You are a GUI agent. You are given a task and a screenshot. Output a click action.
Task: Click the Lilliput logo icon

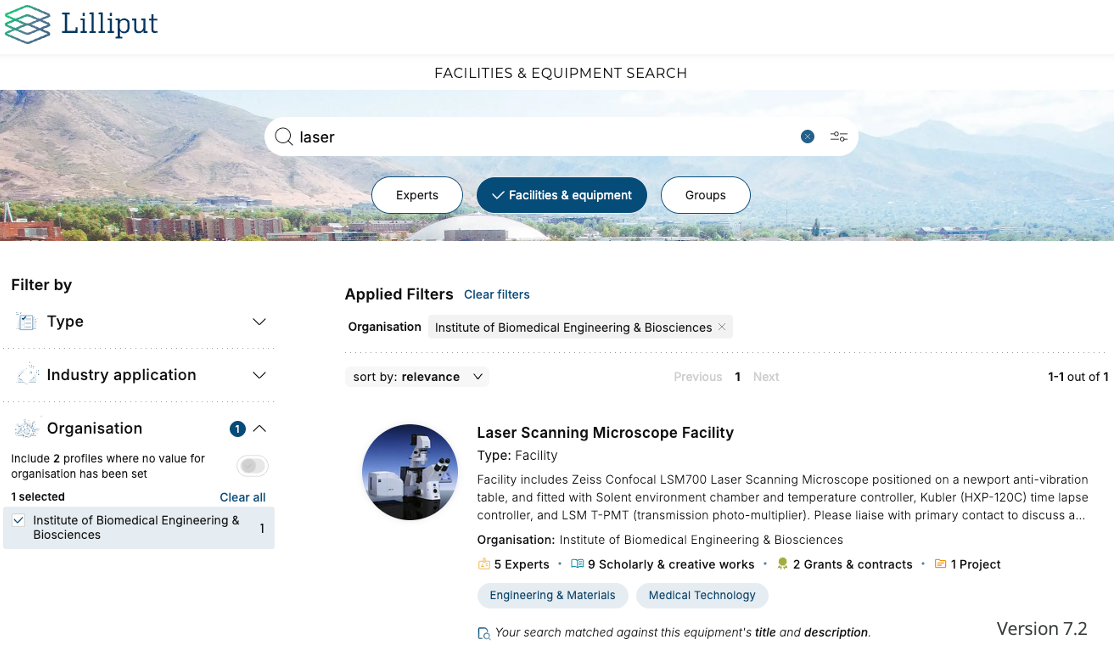27,24
